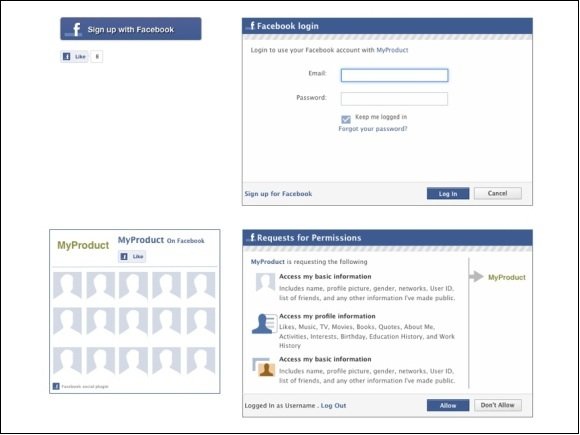Click the Facebook logo in login header
580x435 pixels.
(x=251, y=26)
